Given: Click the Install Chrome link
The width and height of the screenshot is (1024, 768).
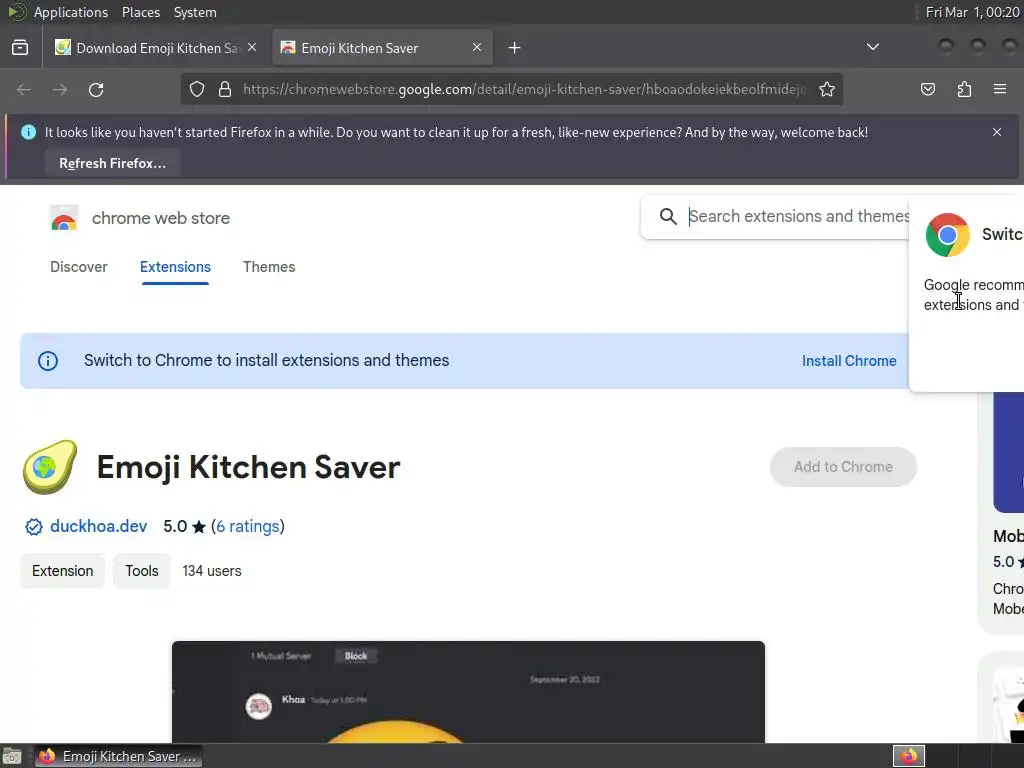Looking at the screenshot, I should tap(849, 361).
